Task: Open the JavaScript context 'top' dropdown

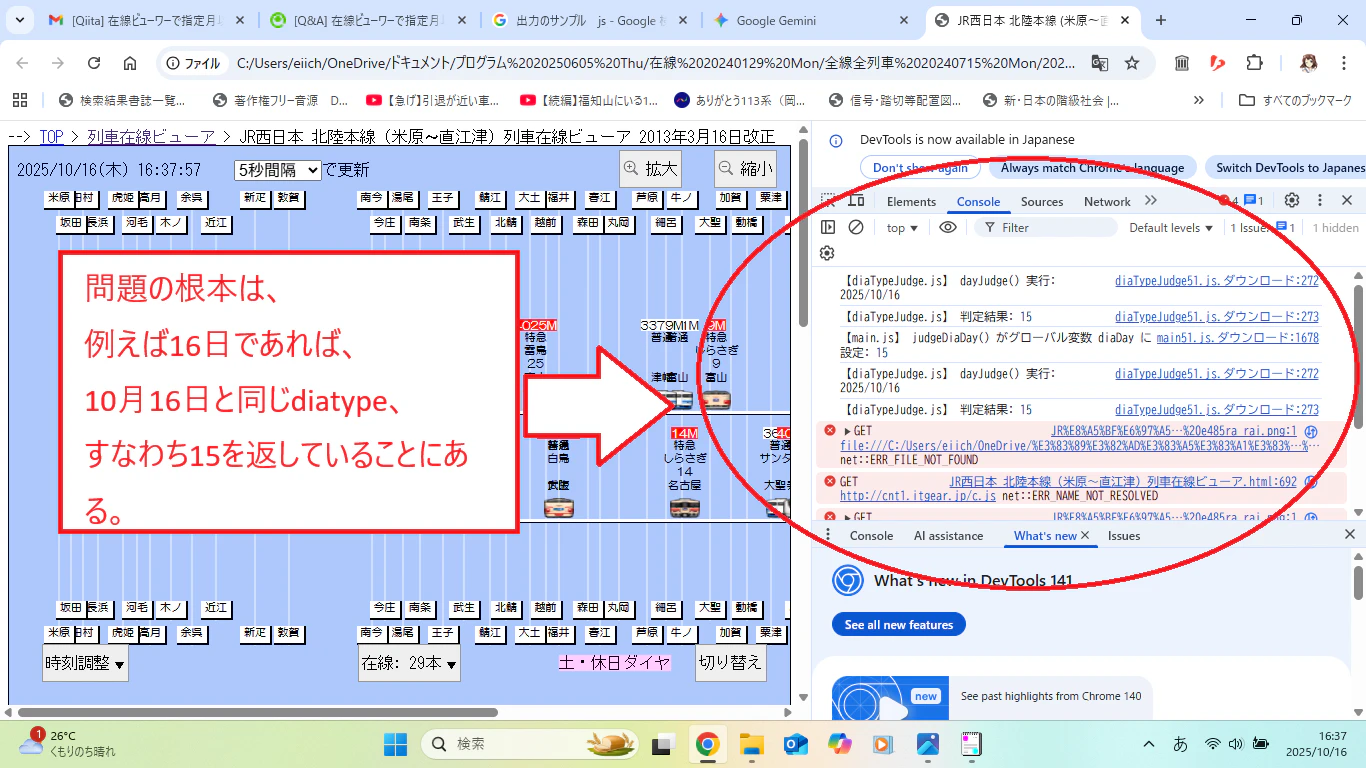Action: pyautogui.click(x=901, y=228)
